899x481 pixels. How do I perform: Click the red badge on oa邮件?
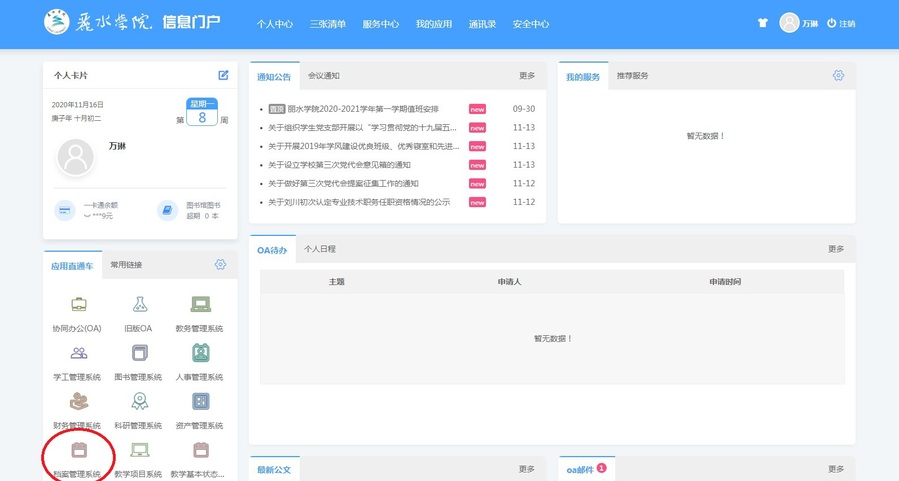click(x=601, y=468)
